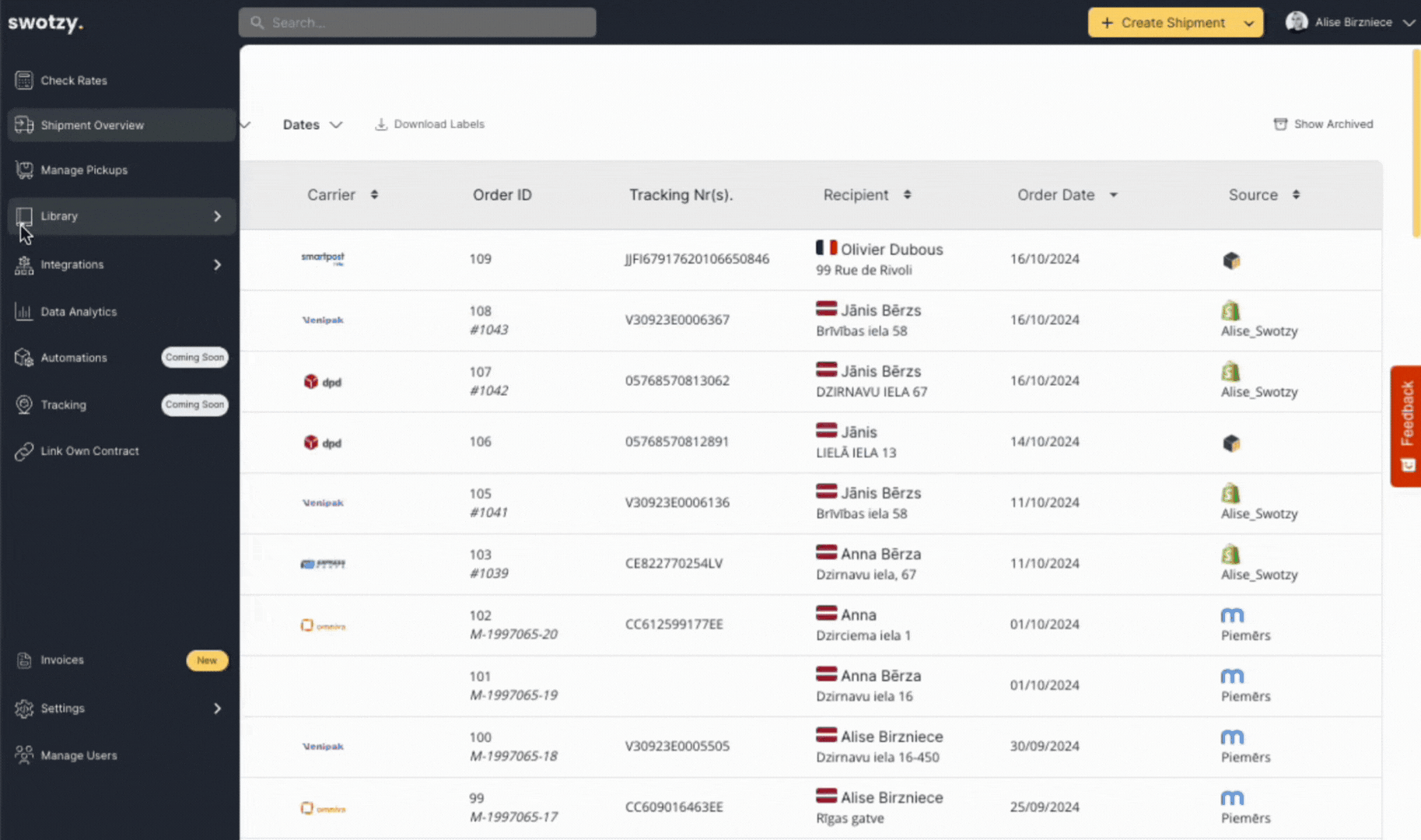Click Settings cog icon
Screen dimensions: 1421x840
coord(23,708)
